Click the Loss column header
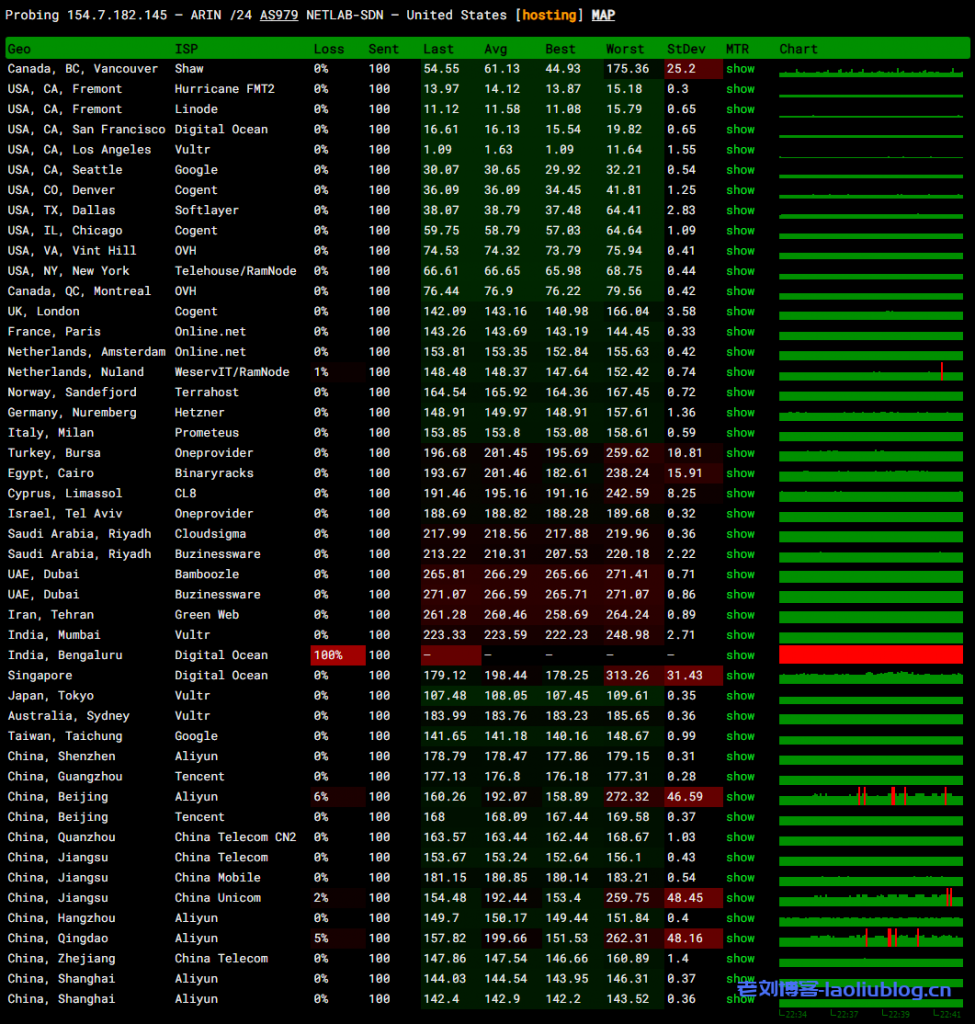 pos(328,49)
